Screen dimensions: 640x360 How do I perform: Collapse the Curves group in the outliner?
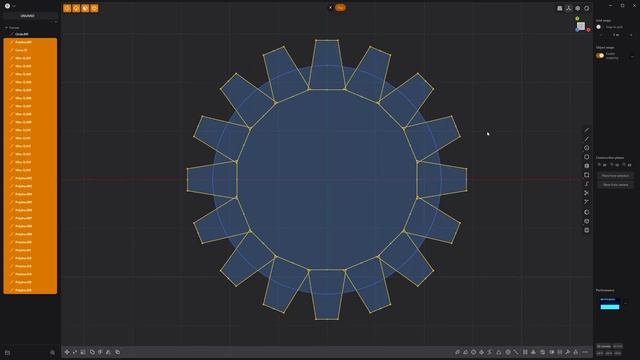(x=7, y=28)
